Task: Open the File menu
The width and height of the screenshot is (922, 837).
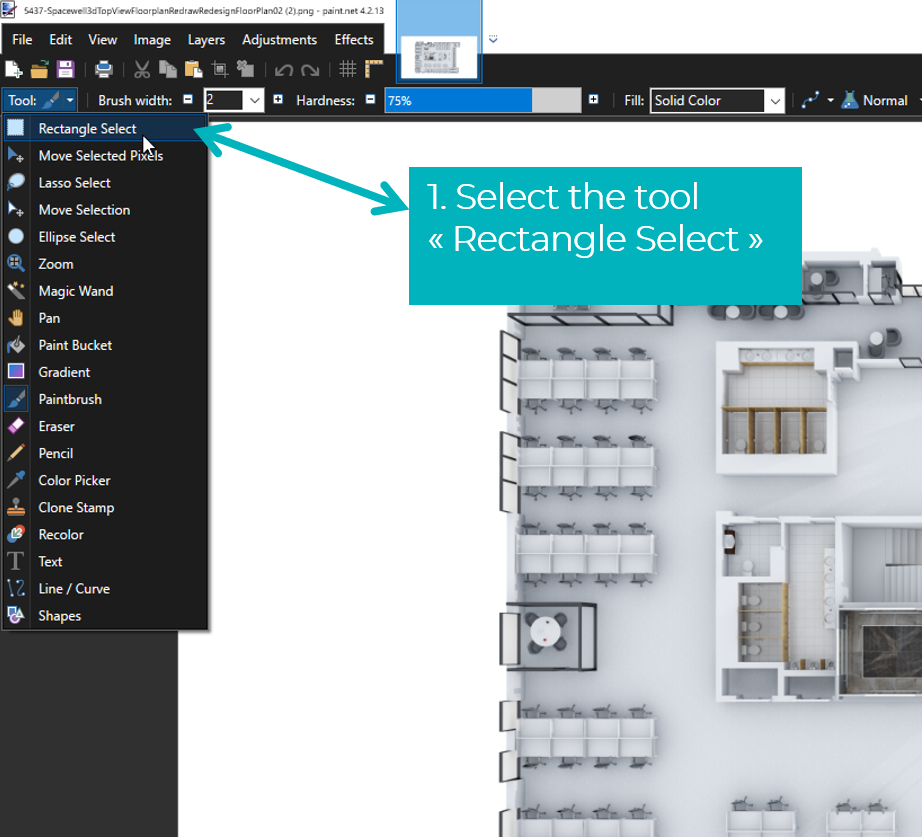Action: coord(22,39)
